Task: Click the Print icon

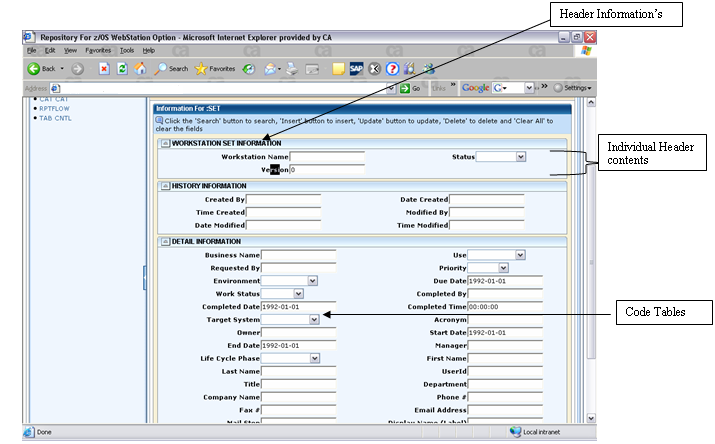Action: point(292,69)
